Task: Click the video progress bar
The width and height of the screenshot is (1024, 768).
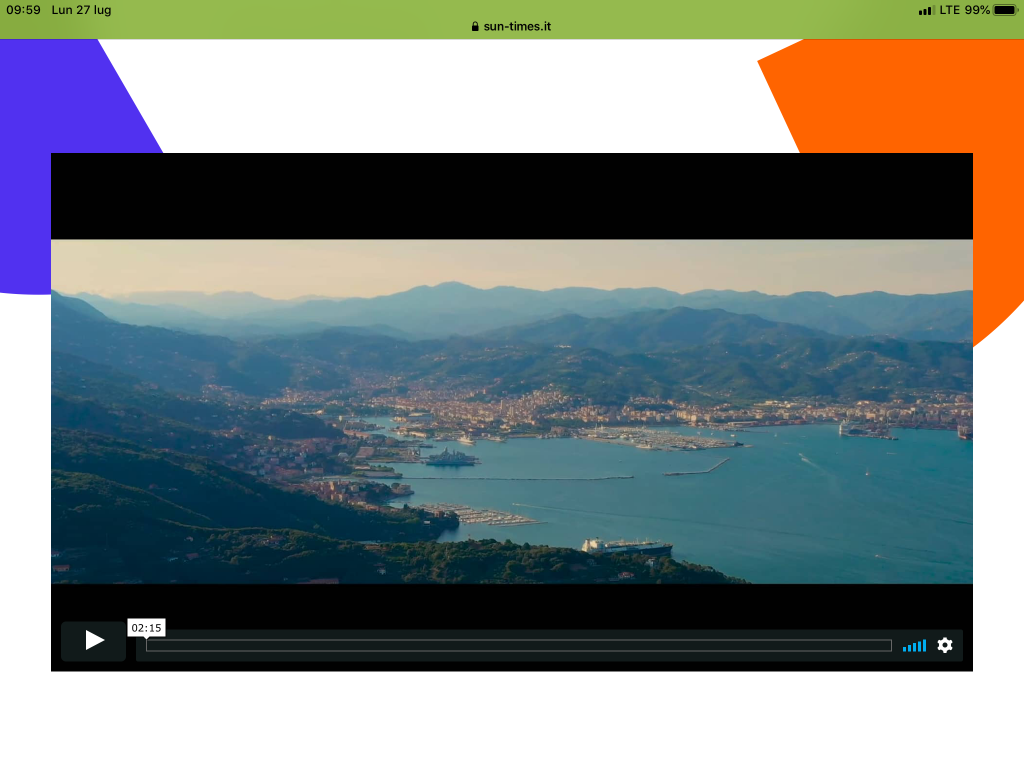Action: [518, 646]
